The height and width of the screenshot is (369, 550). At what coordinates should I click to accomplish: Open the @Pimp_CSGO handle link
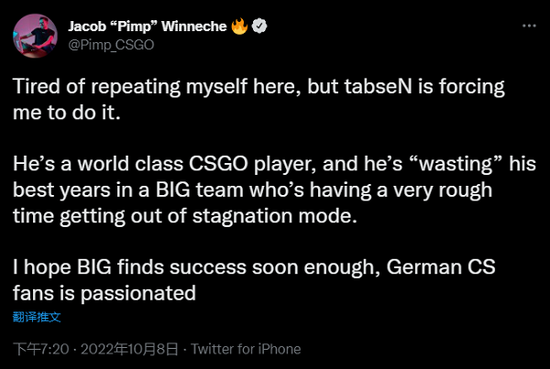(x=111, y=45)
